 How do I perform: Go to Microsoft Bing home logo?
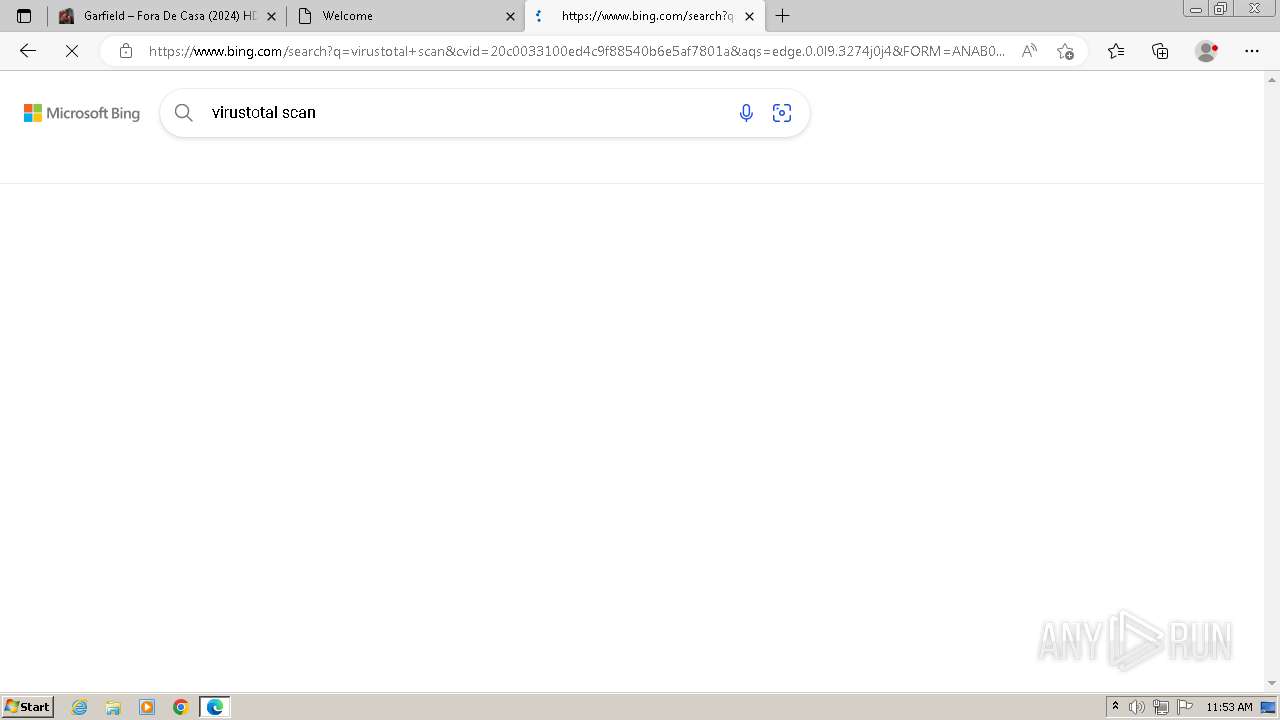tap(82, 113)
